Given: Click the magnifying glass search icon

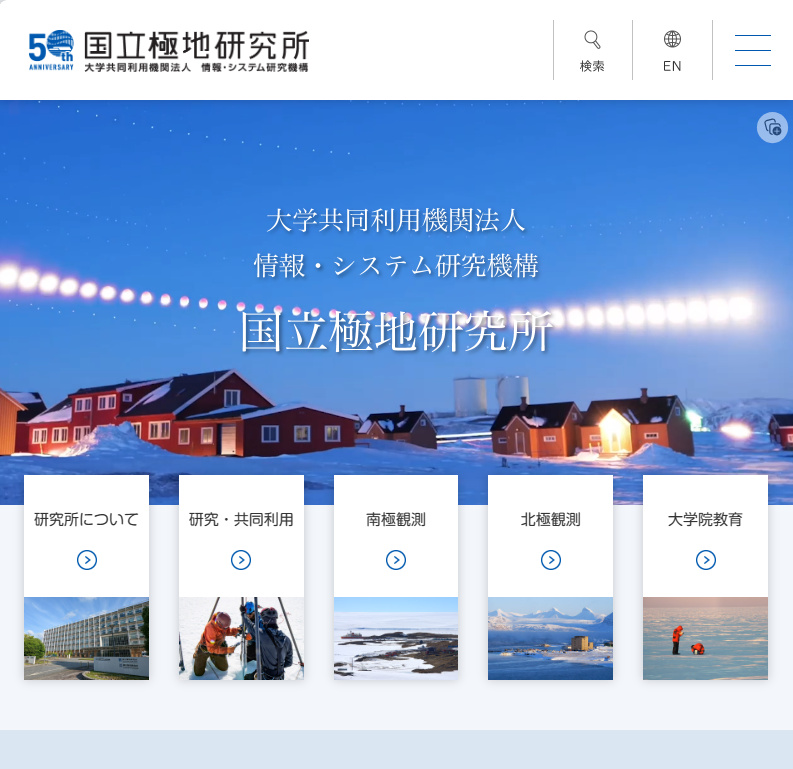Looking at the screenshot, I should point(592,40).
